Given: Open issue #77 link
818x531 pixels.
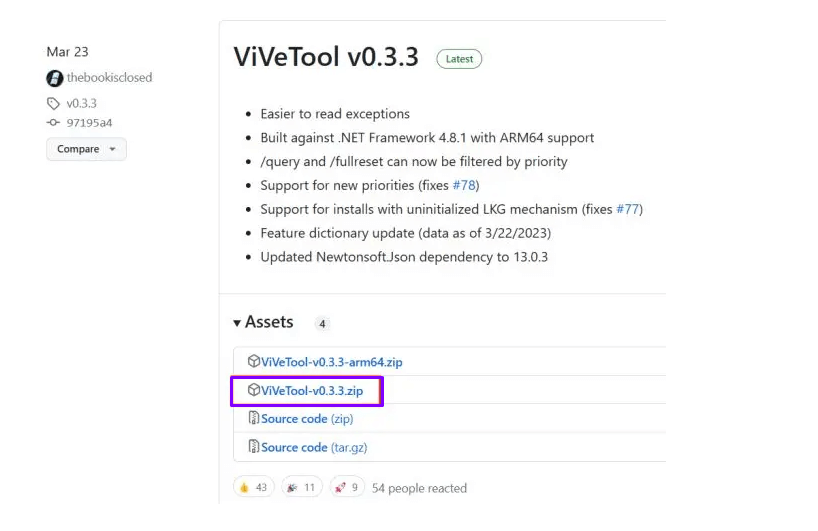Looking at the screenshot, I should click(628, 209).
